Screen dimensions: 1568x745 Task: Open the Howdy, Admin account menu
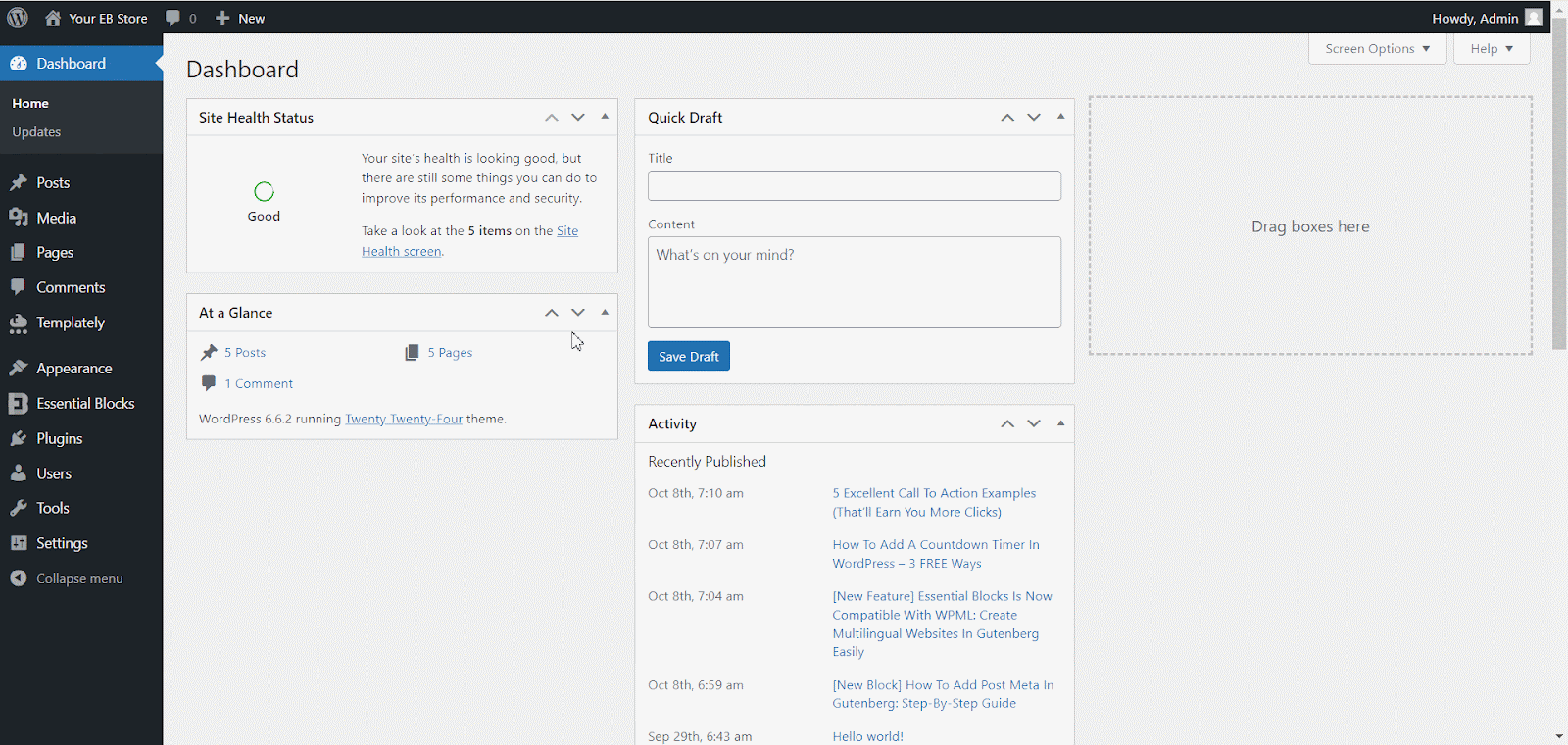[1487, 18]
